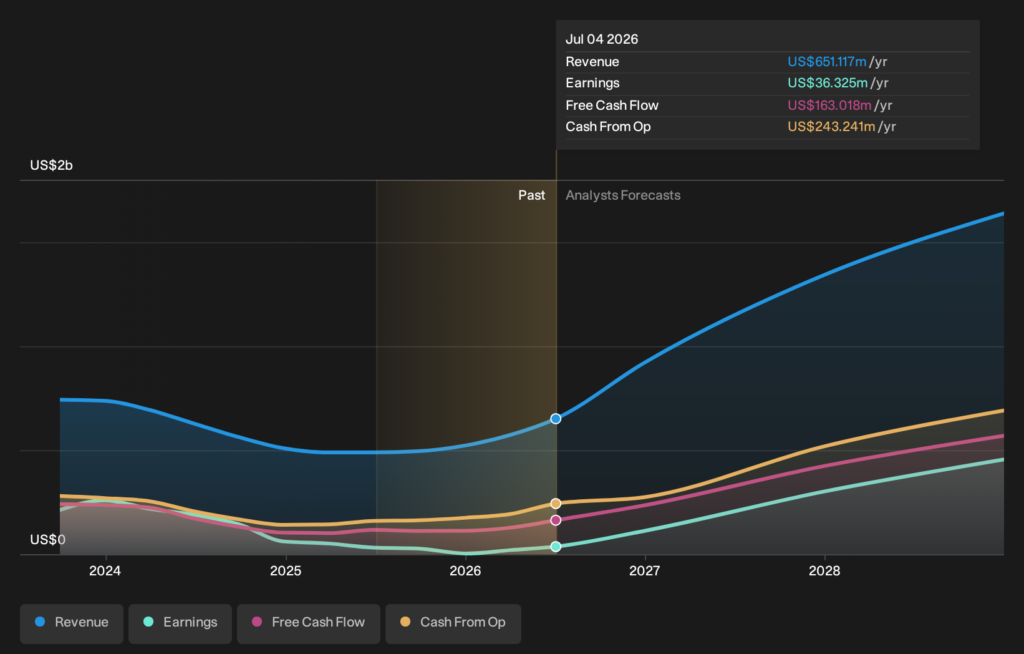The image size is (1024, 654).
Task: Click the US$651.117m revenue value
Action: 827,61
